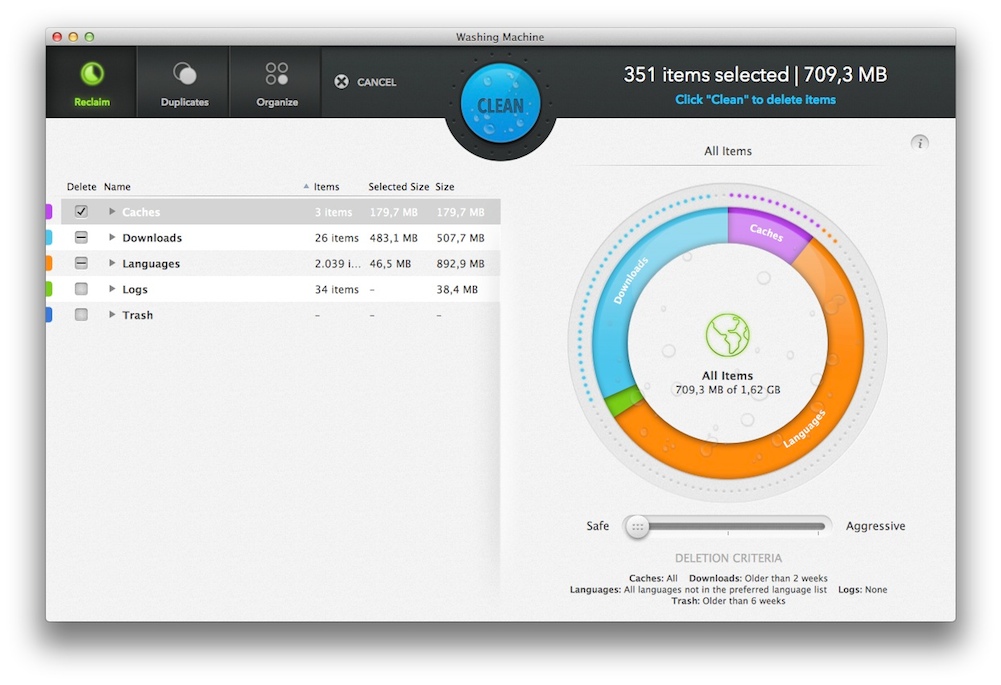The height and width of the screenshot is (685, 1001).
Task: Expand the Languages row
Action: (112, 263)
